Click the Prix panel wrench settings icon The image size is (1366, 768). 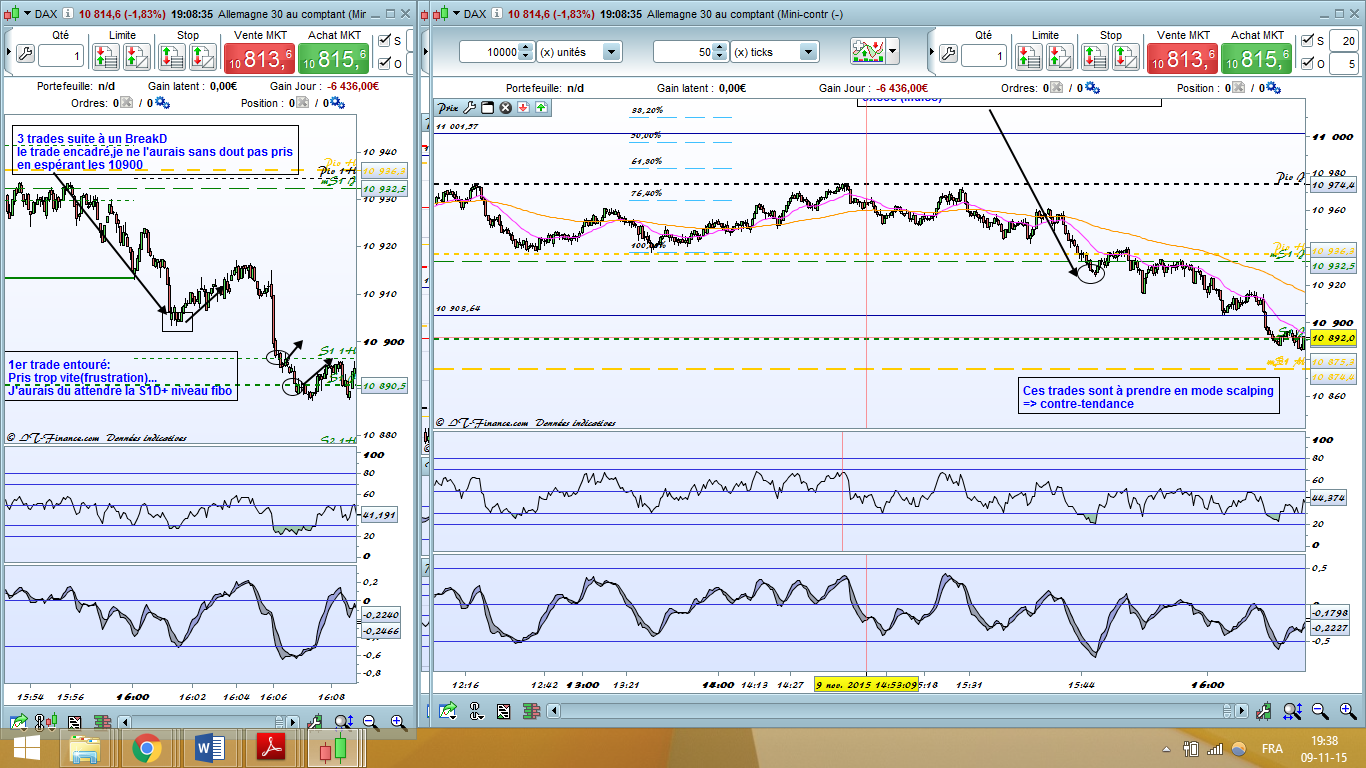pyautogui.click(x=470, y=107)
